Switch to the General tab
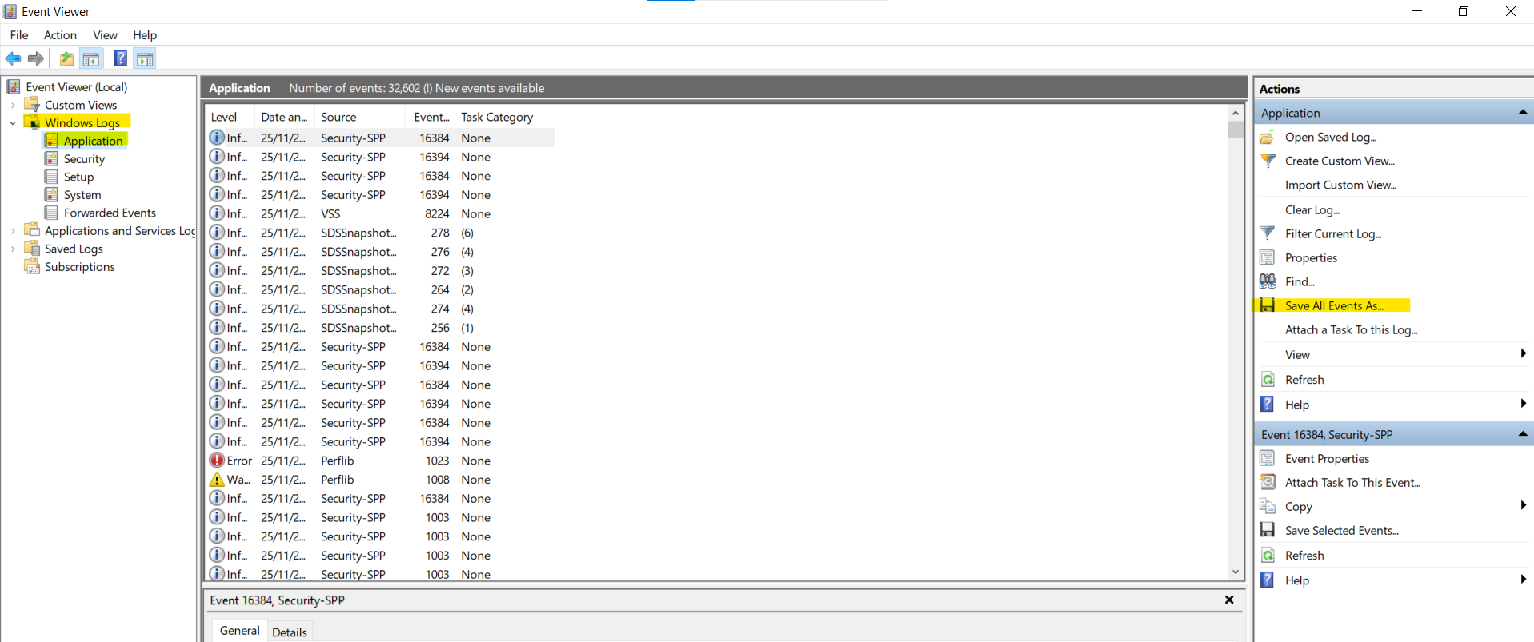 240,631
